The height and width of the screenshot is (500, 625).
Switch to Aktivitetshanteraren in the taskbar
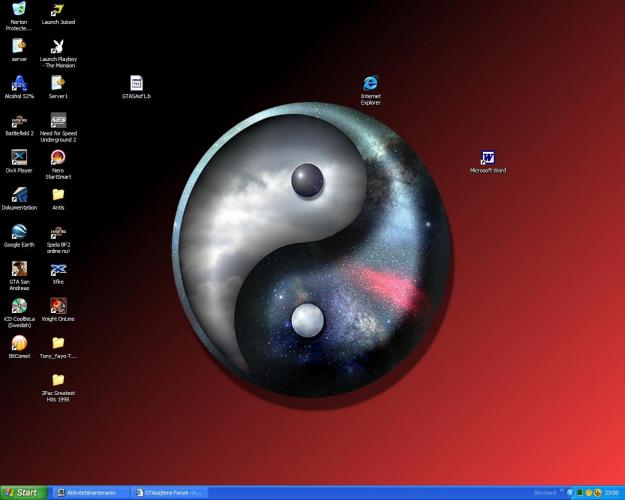[x=90, y=493]
